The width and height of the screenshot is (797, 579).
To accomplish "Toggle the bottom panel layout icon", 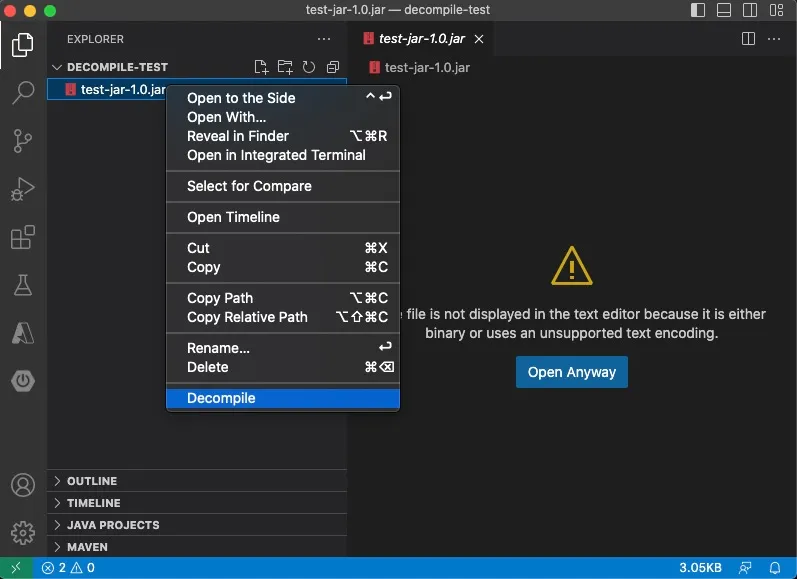I will 724,10.
